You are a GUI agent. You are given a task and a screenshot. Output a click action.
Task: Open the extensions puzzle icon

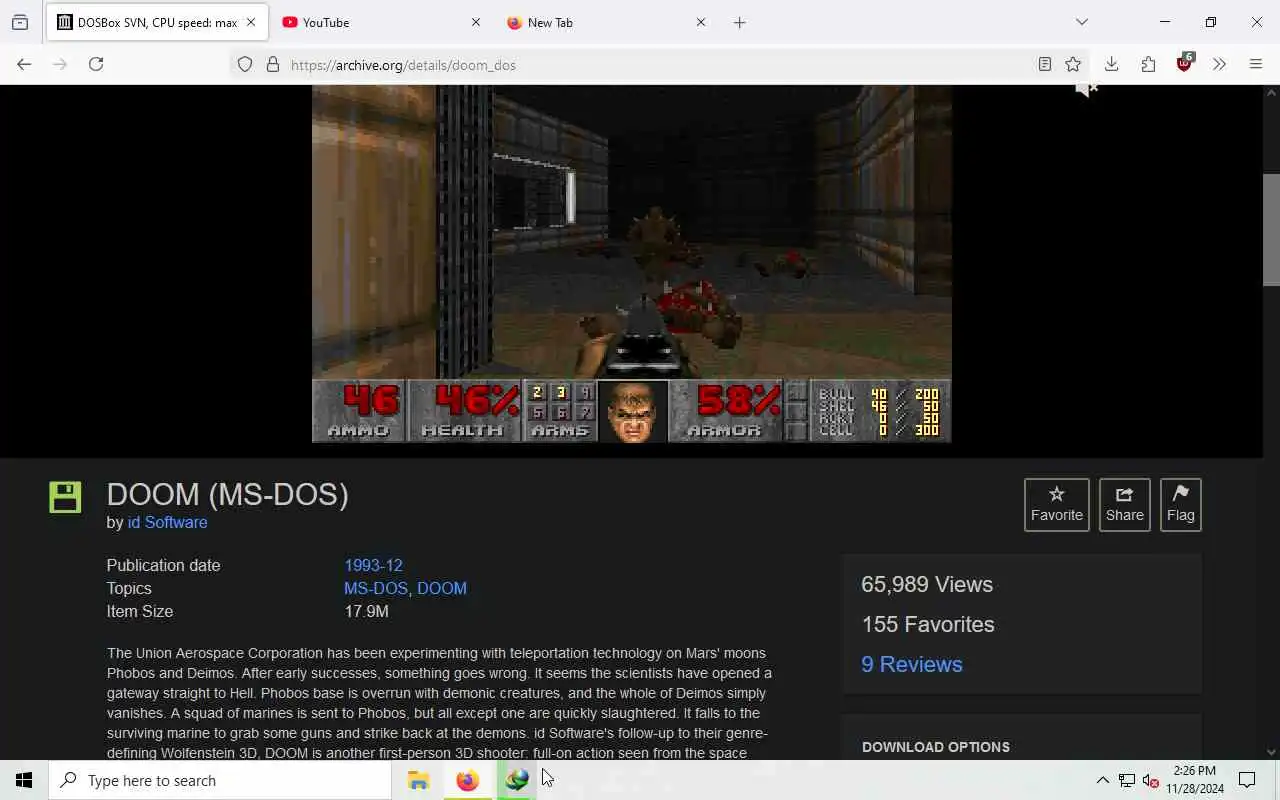[1148, 64]
